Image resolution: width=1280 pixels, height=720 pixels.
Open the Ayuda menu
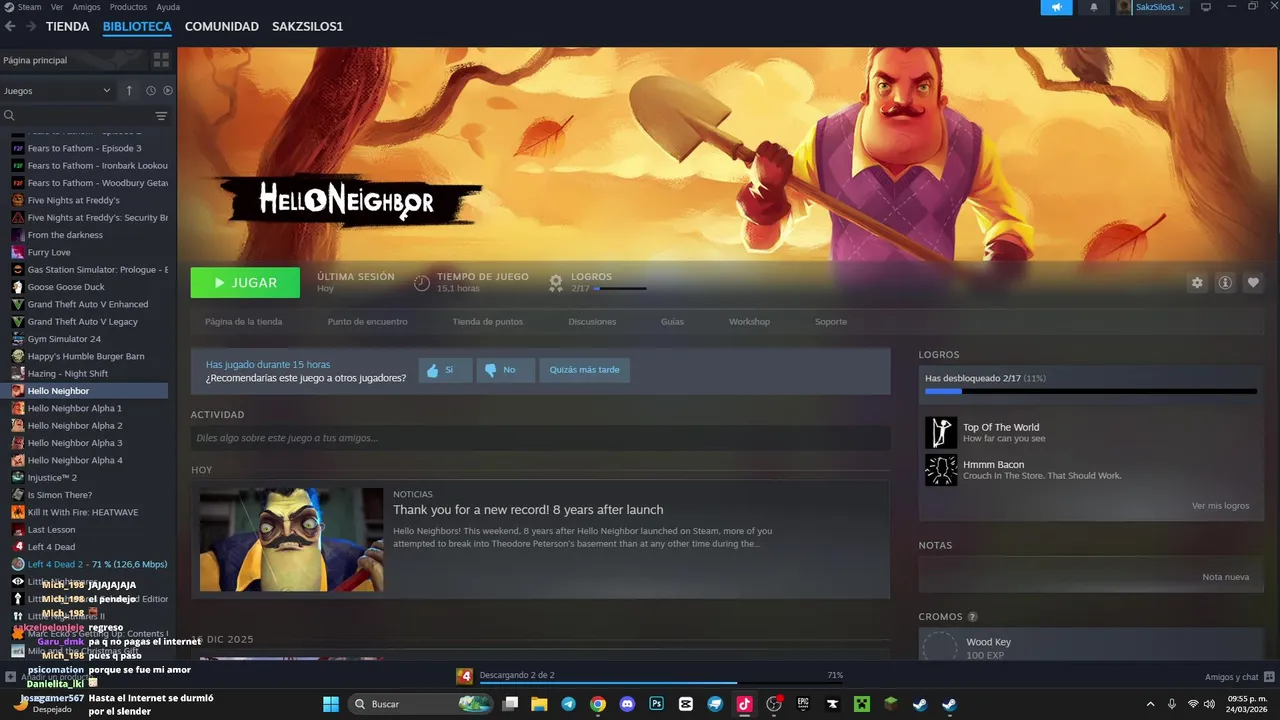point(168,7)
